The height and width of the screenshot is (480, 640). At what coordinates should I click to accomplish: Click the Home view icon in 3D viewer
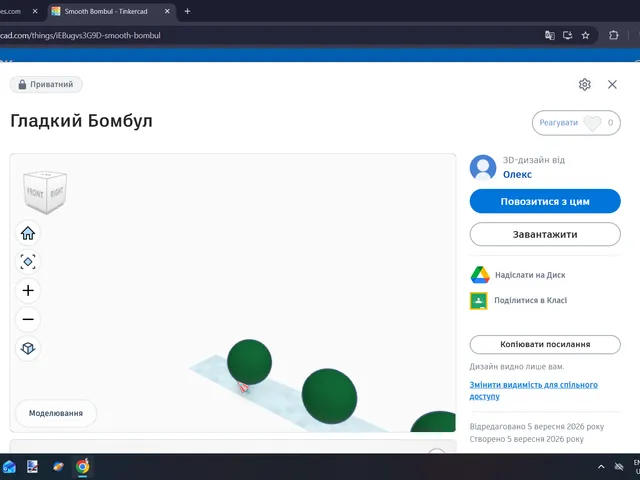tap(28, 233)
